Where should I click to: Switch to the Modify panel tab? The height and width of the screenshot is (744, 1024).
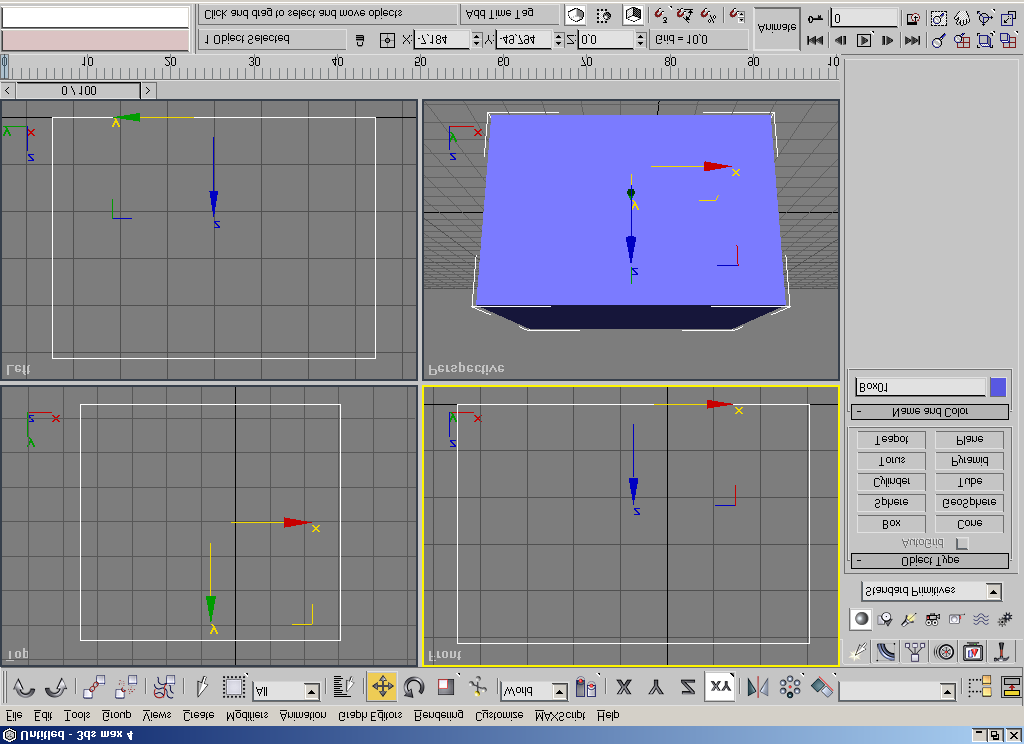[886, 651]
